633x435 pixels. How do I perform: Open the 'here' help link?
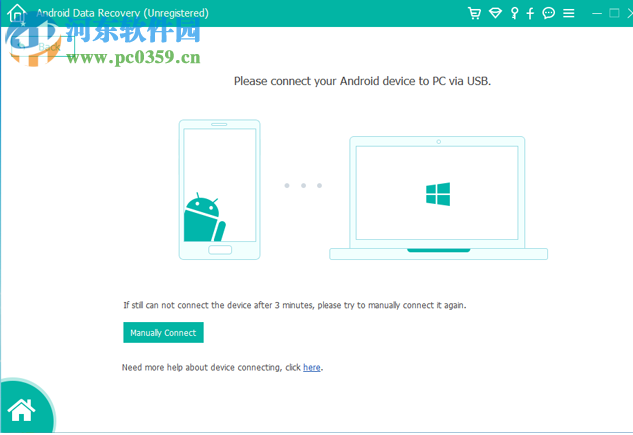point(312,367)
